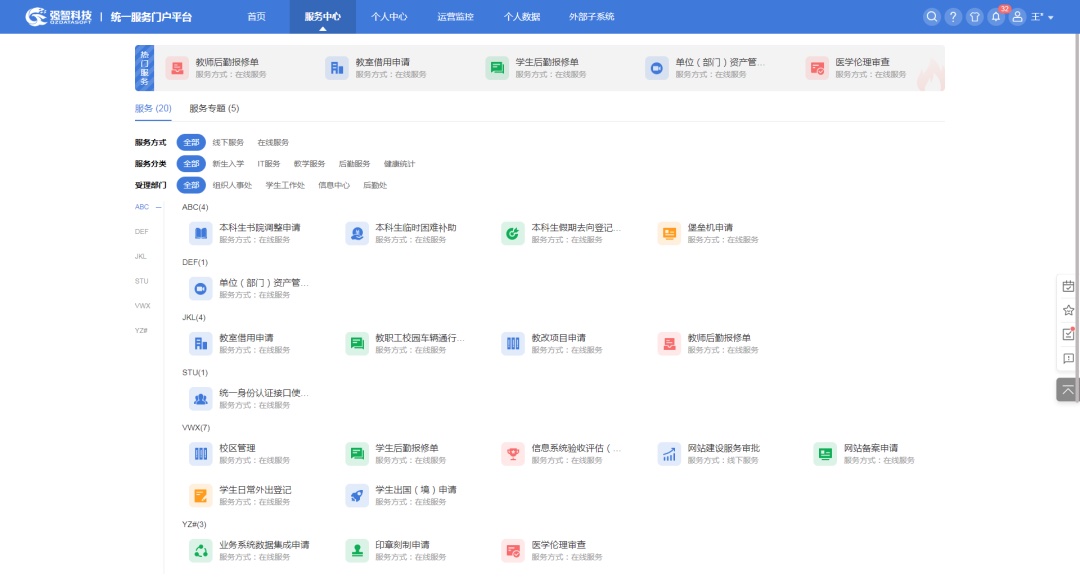The height and width of the screenshot is (578, 1080).
Task: Click the T-shirt theme skin icon
Action: pyautogui.click(x=974, y=17)
